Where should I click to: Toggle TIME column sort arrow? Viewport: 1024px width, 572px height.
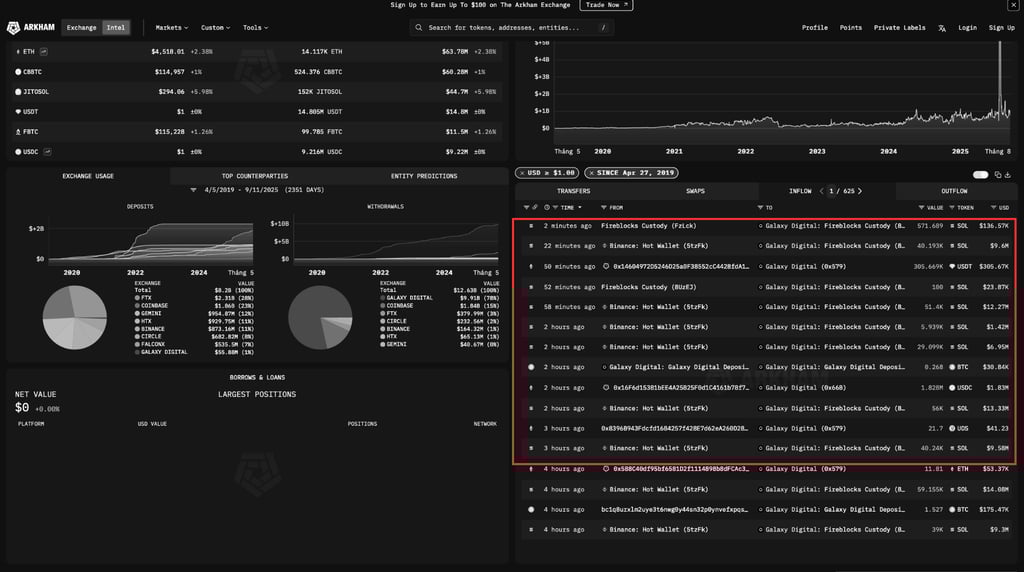pyautogui.click(x=579, y=208)
